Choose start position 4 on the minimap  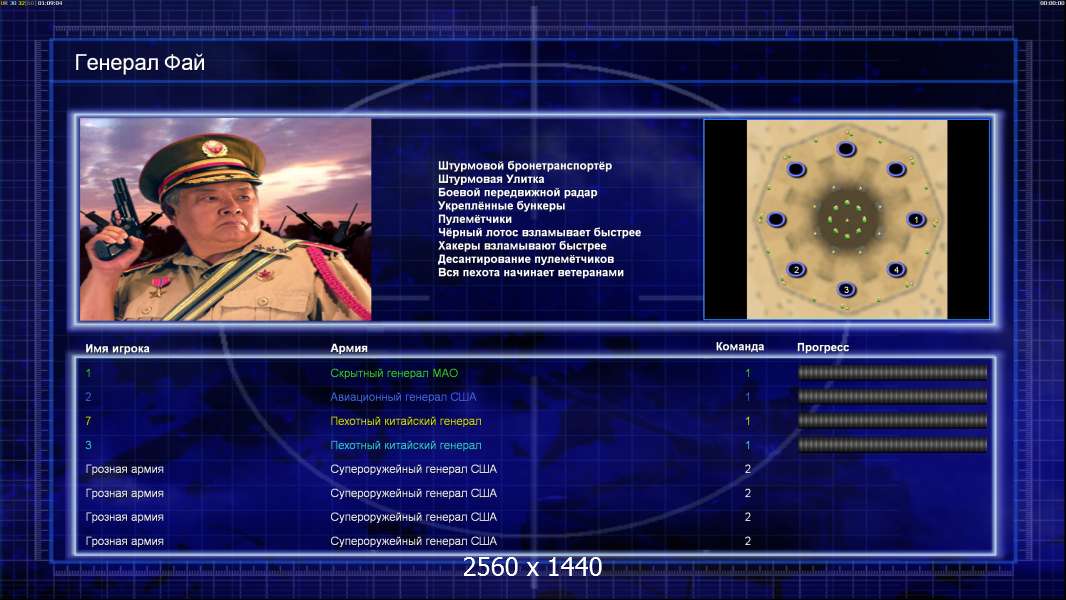pyautogui.click(x=896, y=269)
